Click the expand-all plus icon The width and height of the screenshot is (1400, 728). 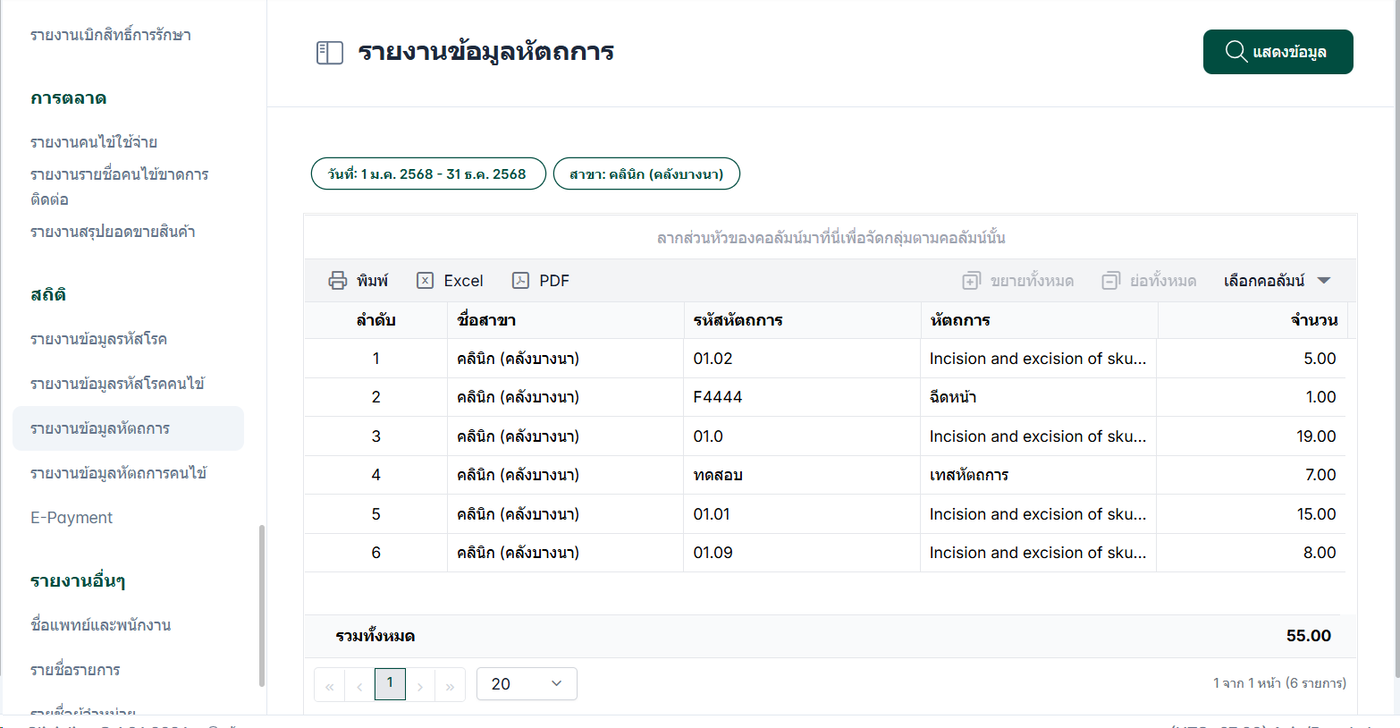click(x=971, y=281)
